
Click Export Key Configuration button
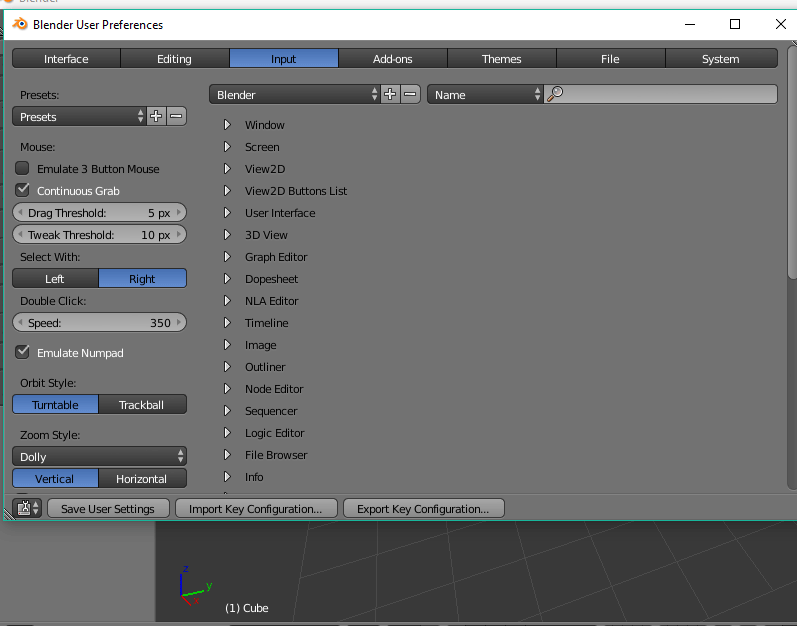[424, 508]
